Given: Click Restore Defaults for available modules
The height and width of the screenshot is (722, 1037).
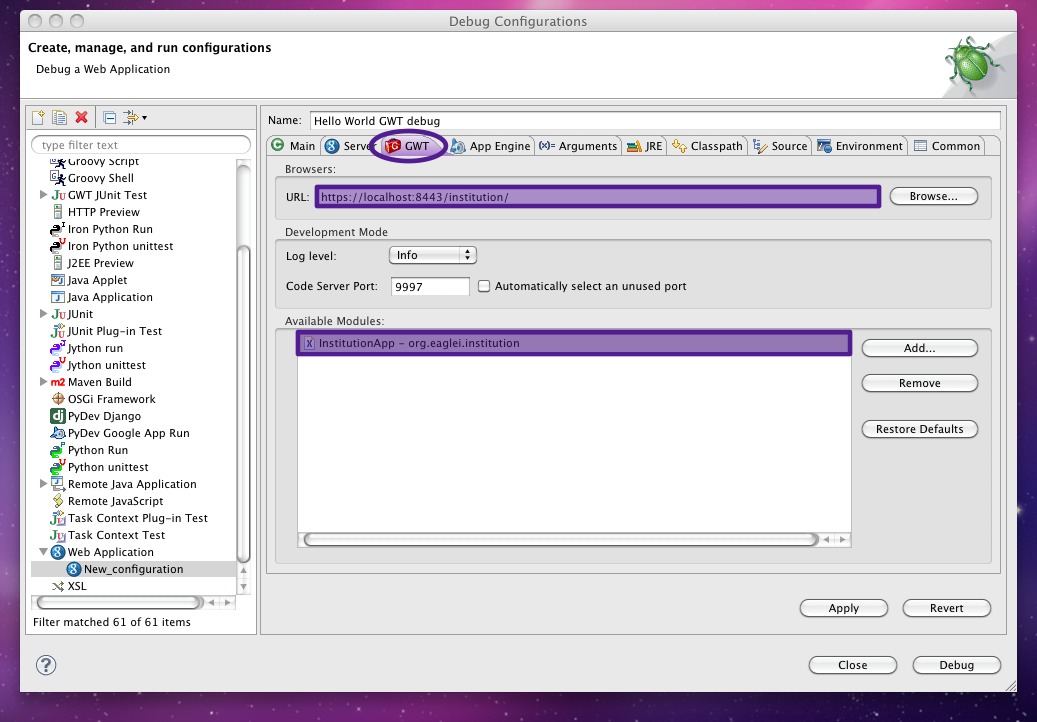Looking at the screenshot, I should 918,428.
